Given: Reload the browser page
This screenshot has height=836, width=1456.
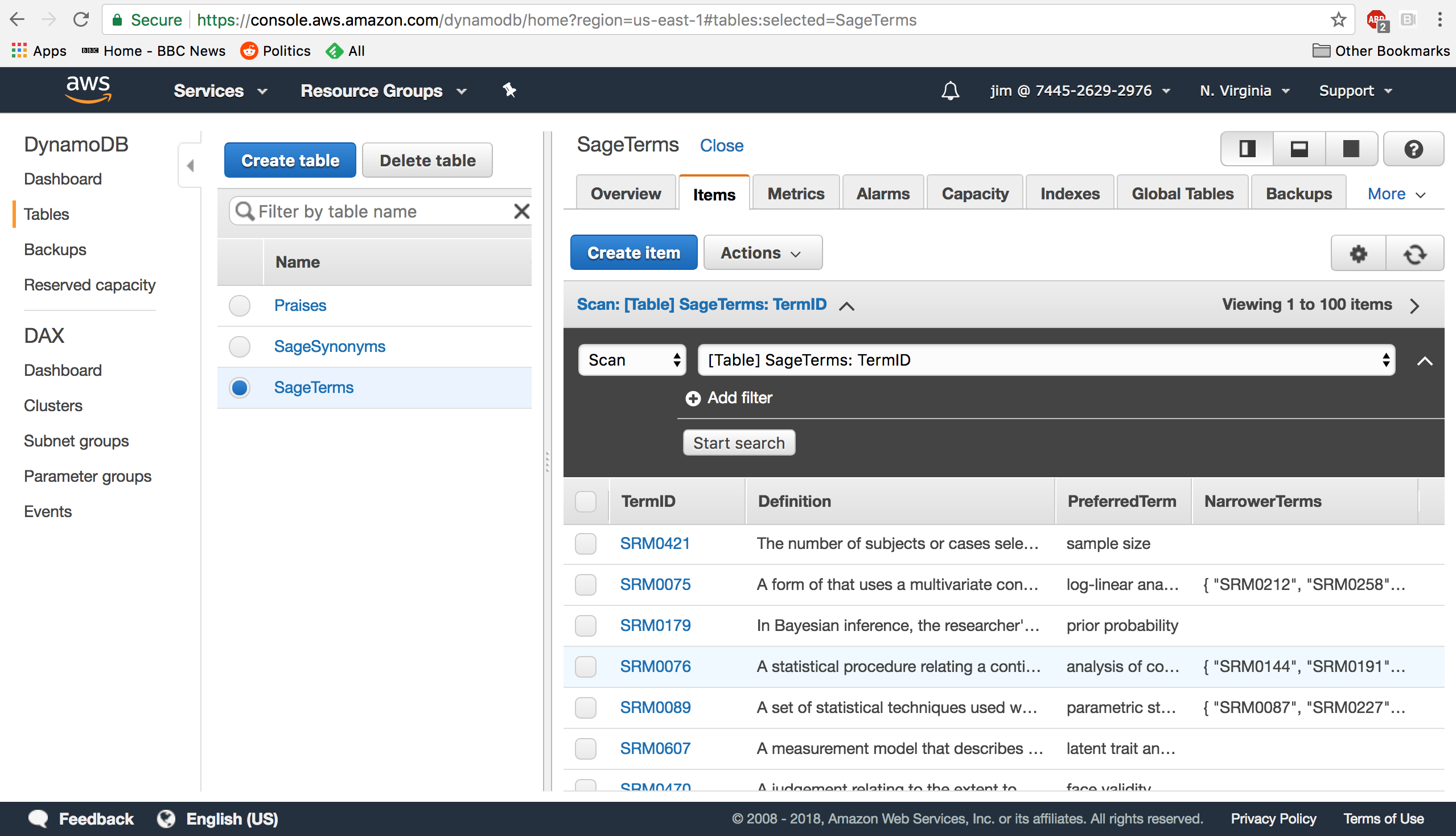Looking at the screenshot, I should click(x=81, y=19).
